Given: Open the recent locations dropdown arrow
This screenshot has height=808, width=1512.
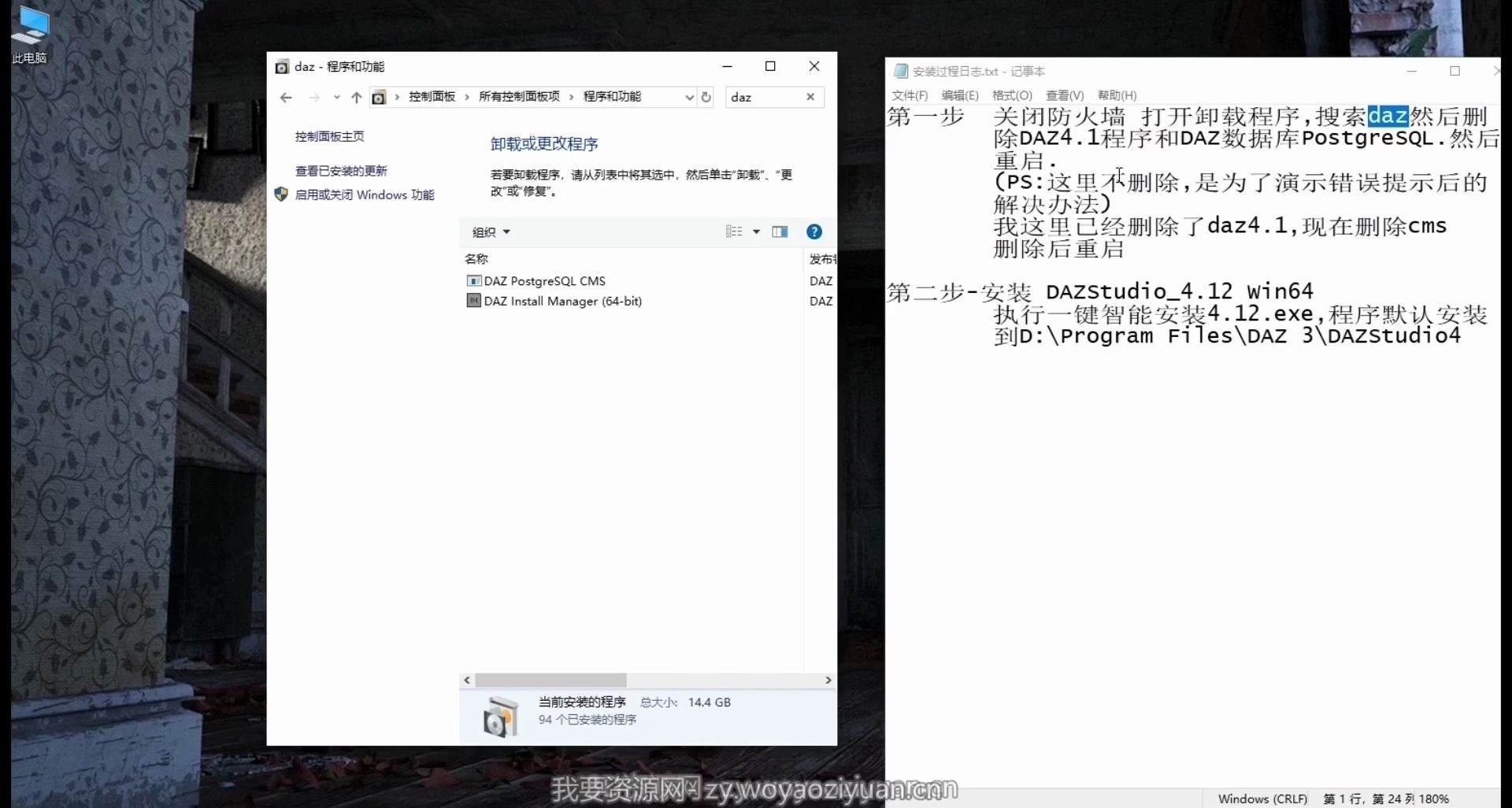Looking at the screenshot, I should (x=336, y=98).
